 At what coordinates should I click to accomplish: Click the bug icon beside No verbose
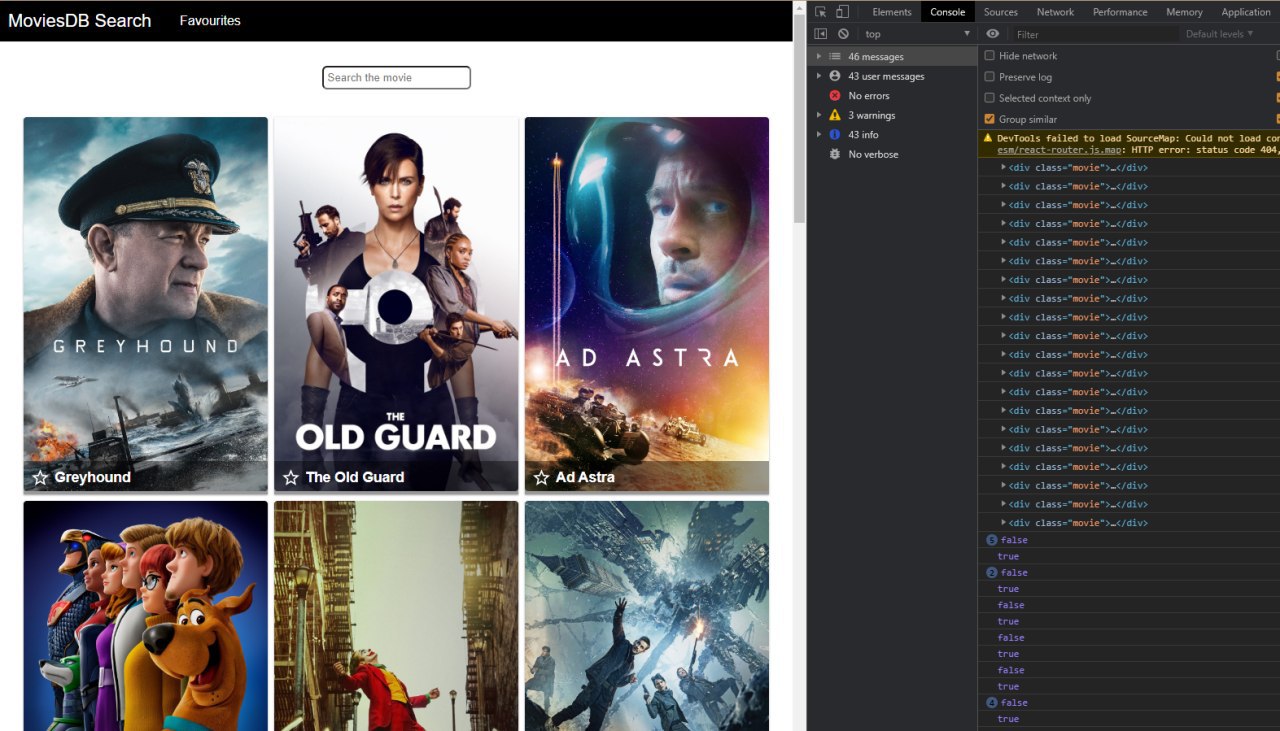(835, 154)
